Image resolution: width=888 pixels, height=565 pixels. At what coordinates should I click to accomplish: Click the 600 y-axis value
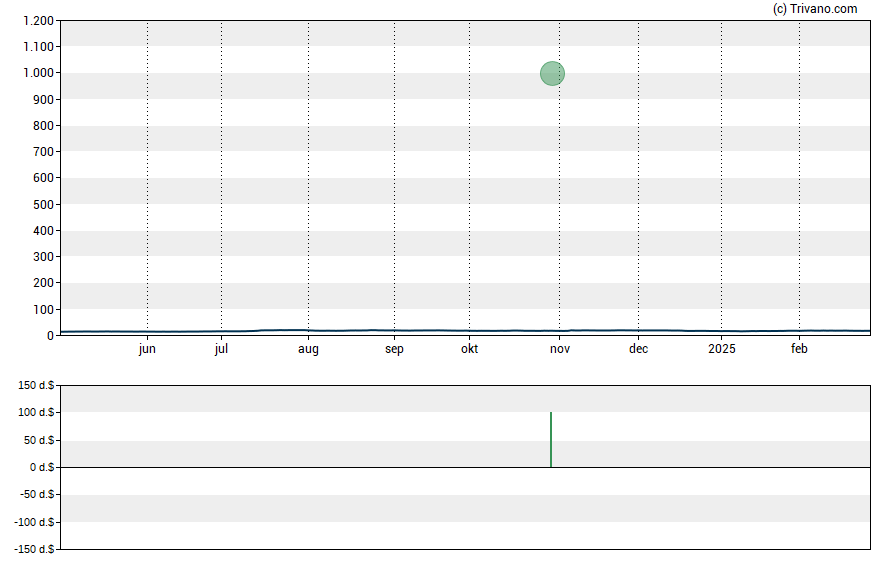43,178
